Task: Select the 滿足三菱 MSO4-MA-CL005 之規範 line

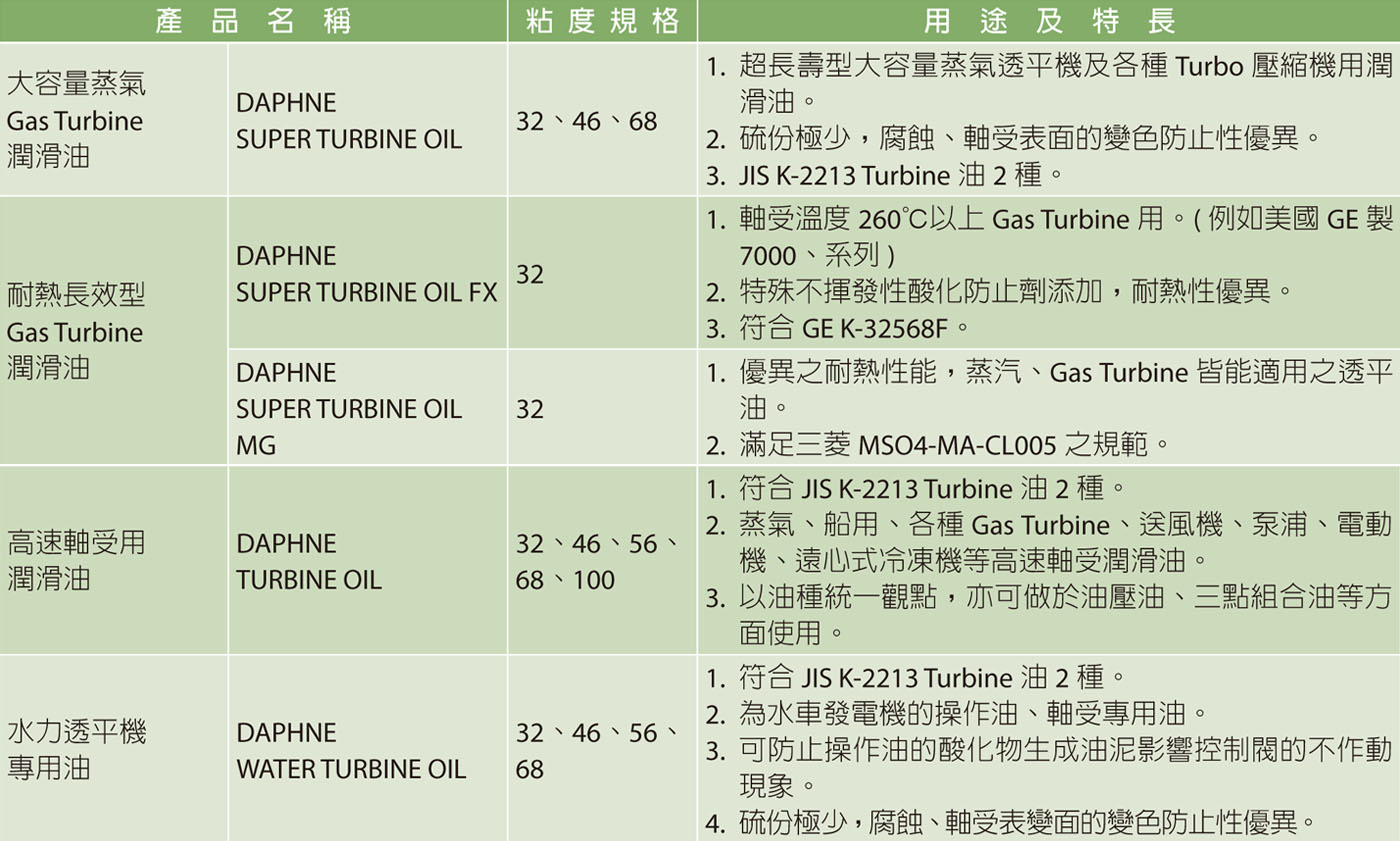Action: 954,442
